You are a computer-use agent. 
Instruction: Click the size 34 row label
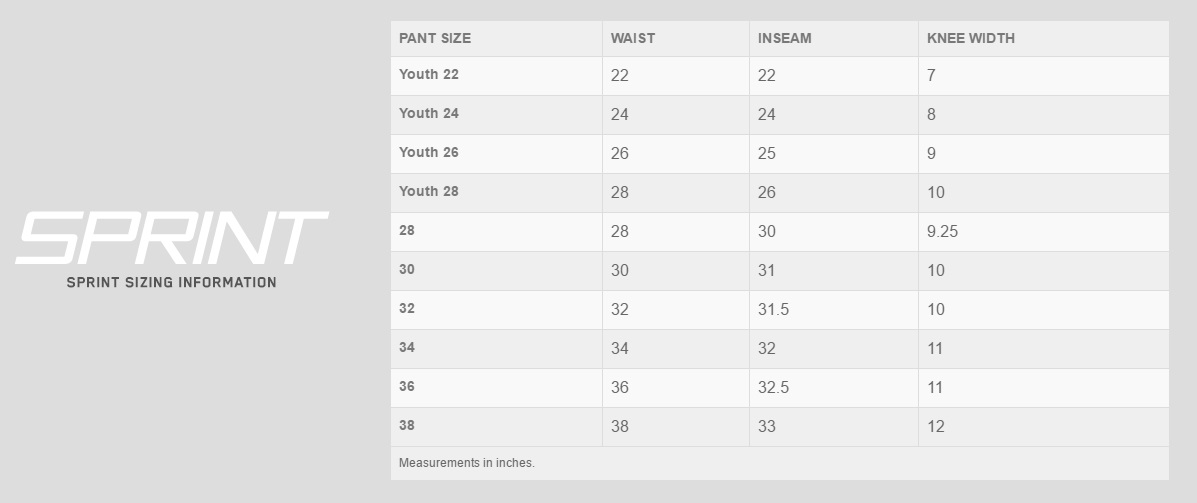coord(407,348)
